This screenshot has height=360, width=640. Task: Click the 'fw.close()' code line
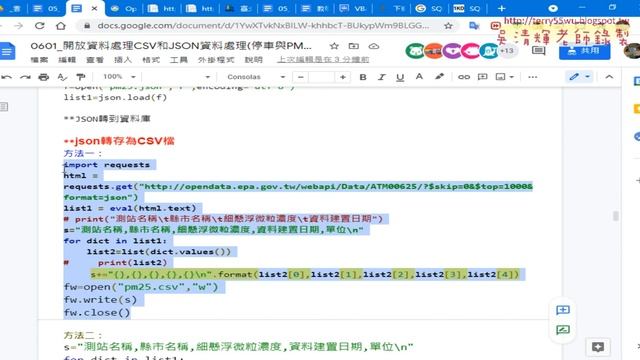point(97,313)
